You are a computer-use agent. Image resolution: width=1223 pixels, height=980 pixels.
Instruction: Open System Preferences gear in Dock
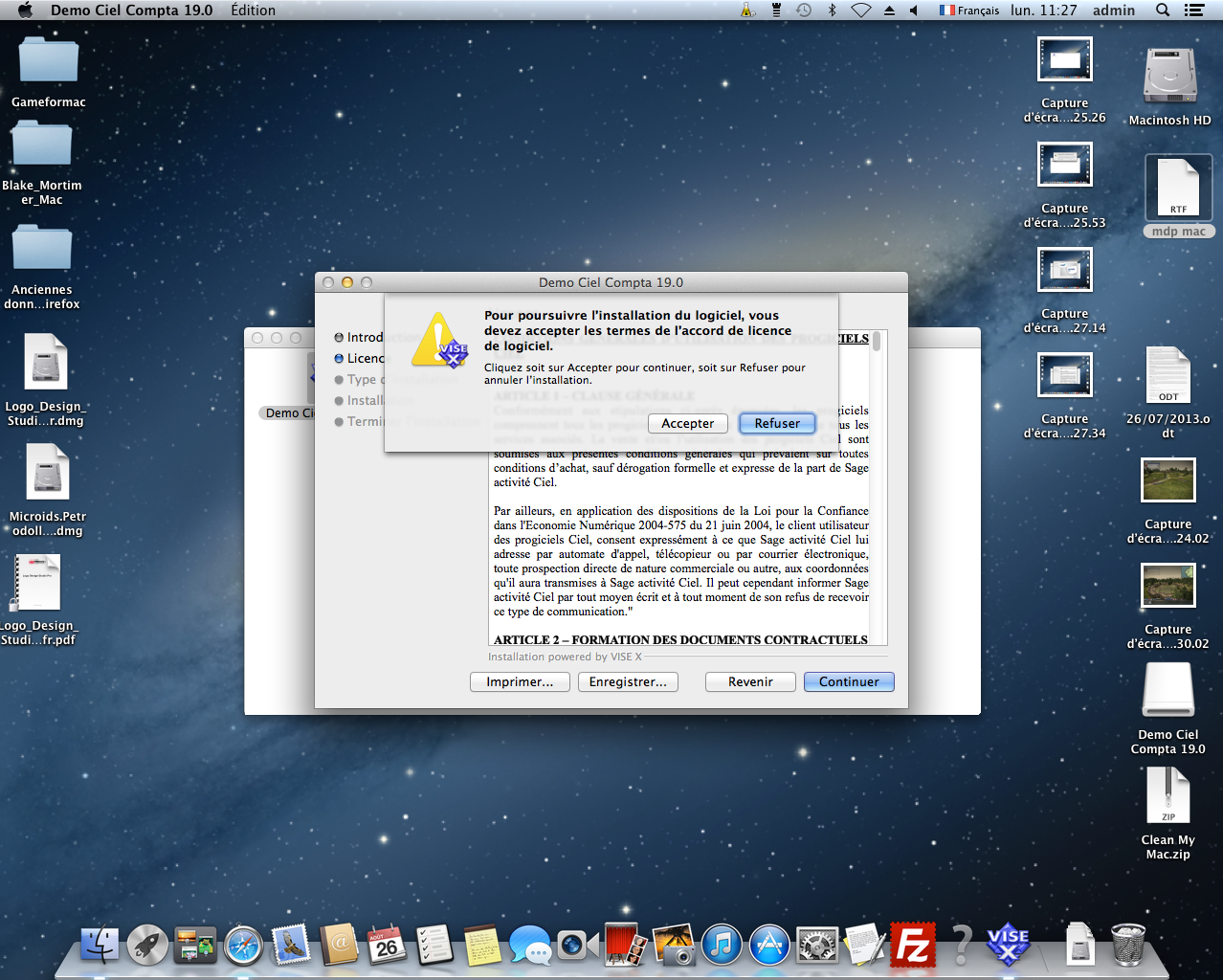point(817,946)
